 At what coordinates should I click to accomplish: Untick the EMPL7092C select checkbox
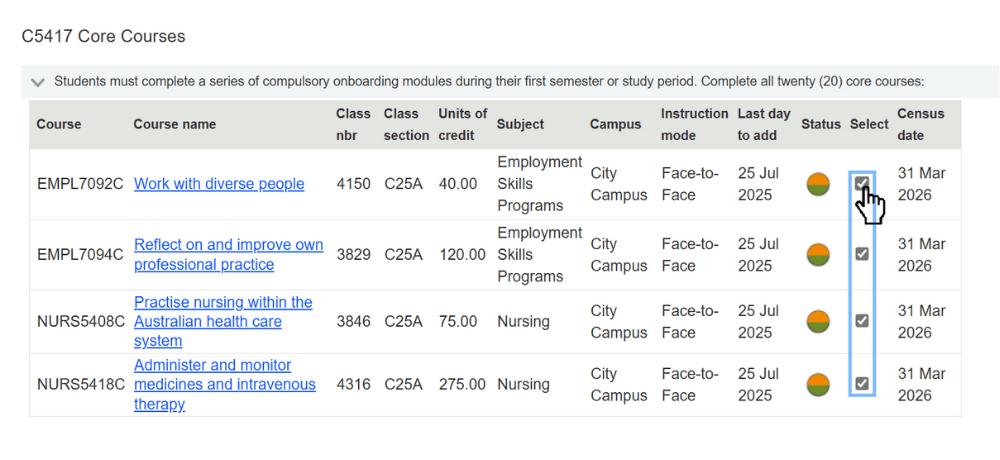coord(861,183)
